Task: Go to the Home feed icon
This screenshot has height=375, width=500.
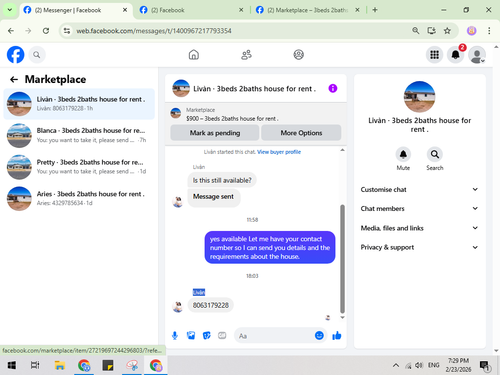Action: click(x=194, y=54)
